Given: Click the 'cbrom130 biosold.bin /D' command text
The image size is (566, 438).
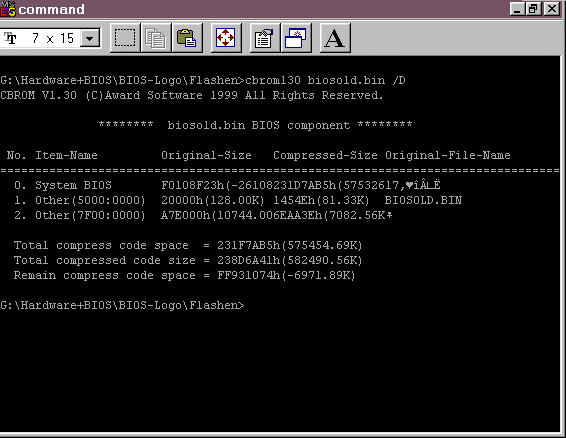Looking at the screenshot, I should tap(325, 80).
